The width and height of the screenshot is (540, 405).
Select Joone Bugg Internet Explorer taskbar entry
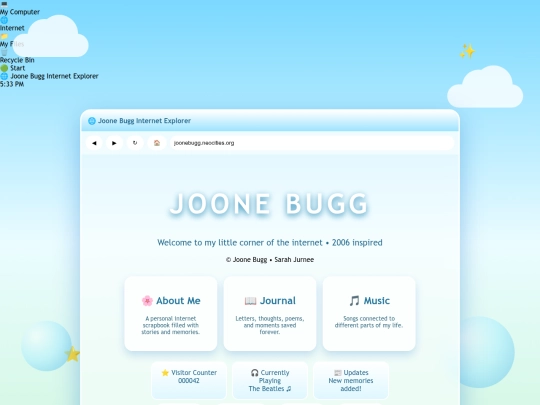pos(49,76)
